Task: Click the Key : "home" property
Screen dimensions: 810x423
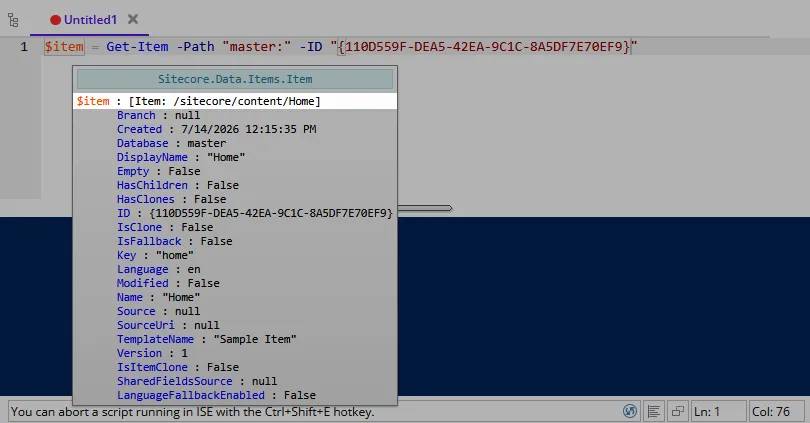Action: click(x=155, y=255)
